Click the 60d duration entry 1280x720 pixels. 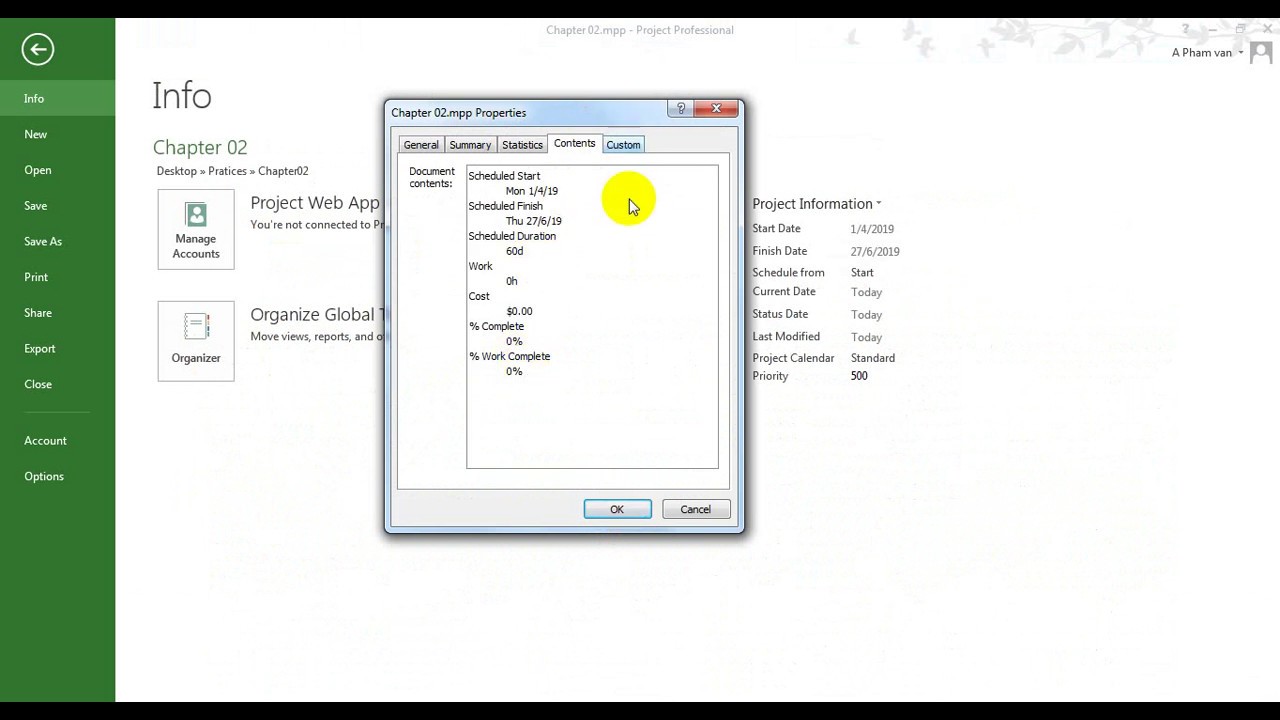[515, 251]
